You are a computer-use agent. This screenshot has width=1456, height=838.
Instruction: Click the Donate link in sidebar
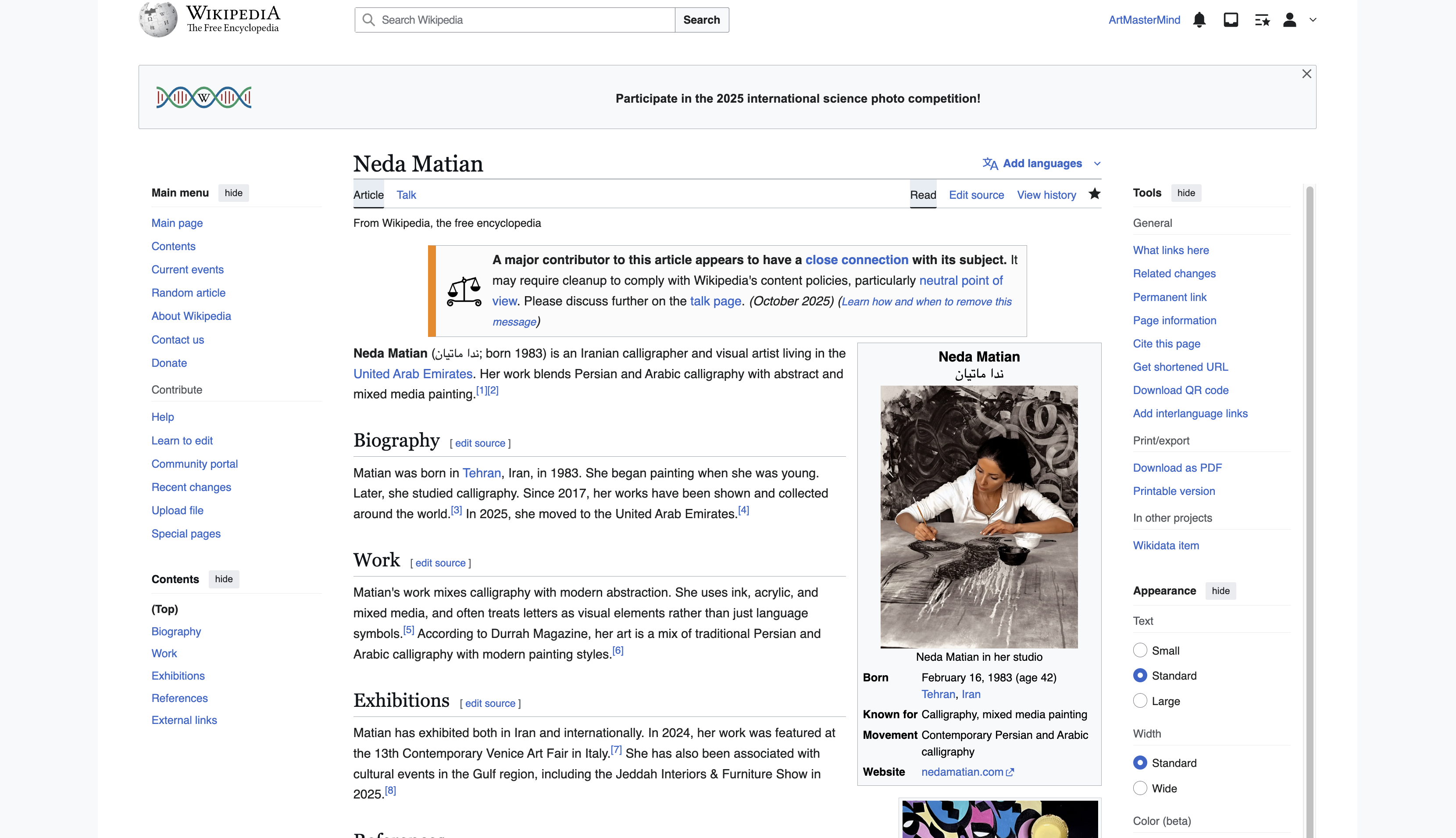pyautogui.click(x=168, y=362)
